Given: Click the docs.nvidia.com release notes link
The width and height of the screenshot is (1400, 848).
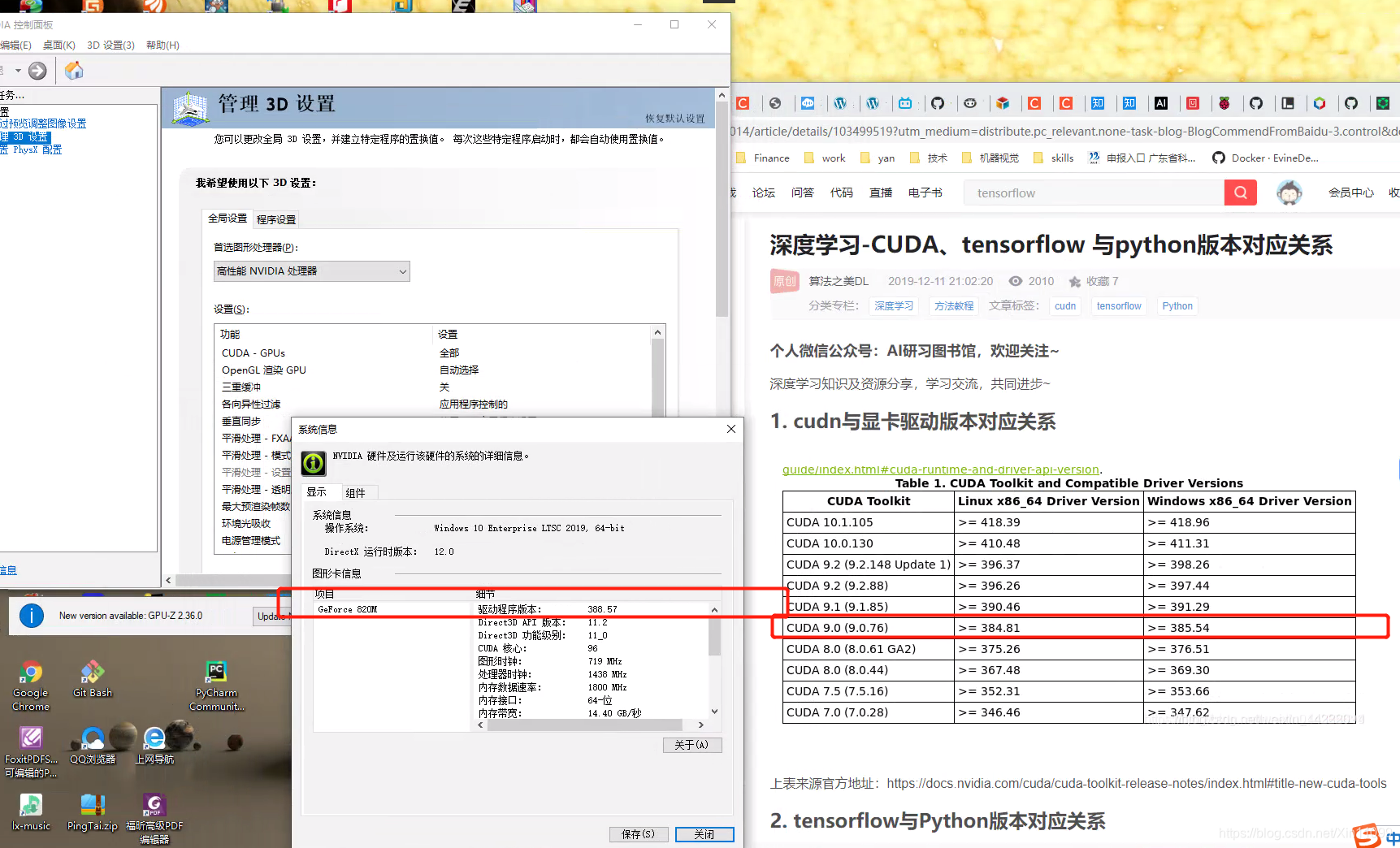Looking at the screenshot, I should click(1137, 784).
